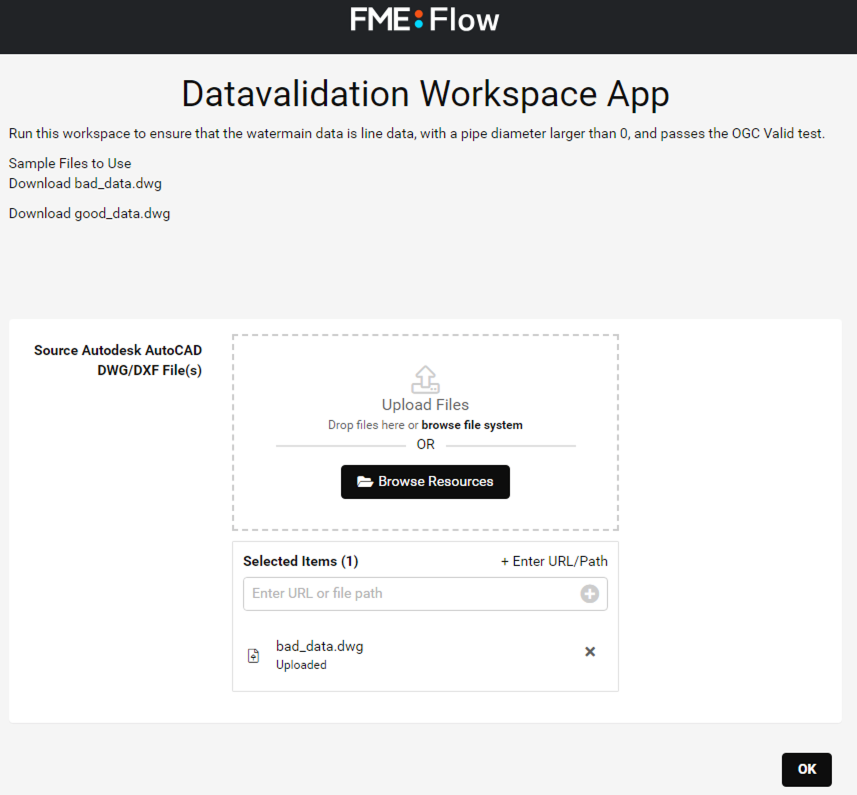857x795 pixels.
Task: Click the 'Upload Files' label
Action: pos(424,404)
